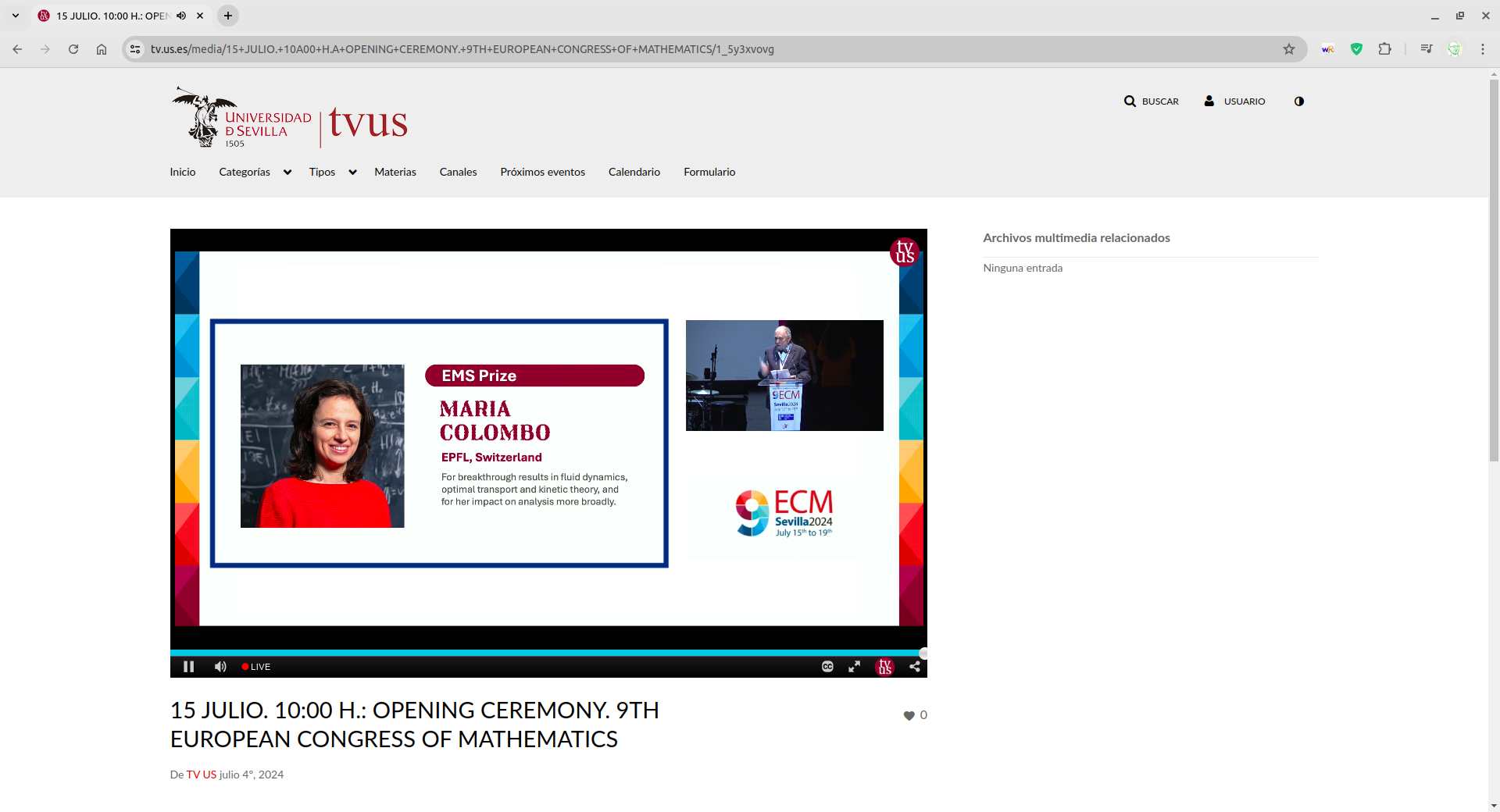Go to Próximos eventos menu item
The width and height of the screenshot is (1500, 812).
[542, 173]
